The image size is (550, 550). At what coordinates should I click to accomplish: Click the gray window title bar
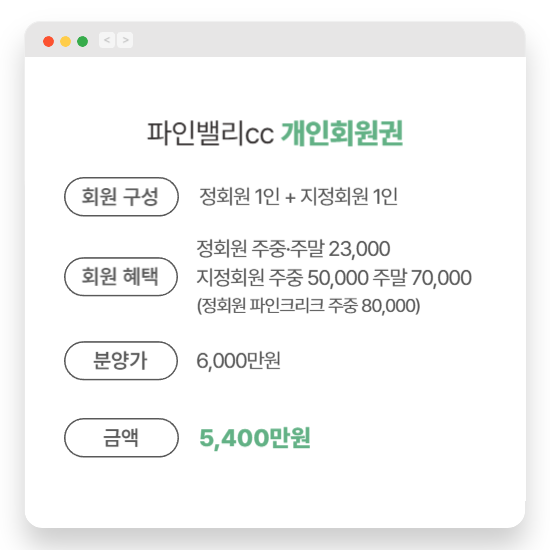[275, 39]
